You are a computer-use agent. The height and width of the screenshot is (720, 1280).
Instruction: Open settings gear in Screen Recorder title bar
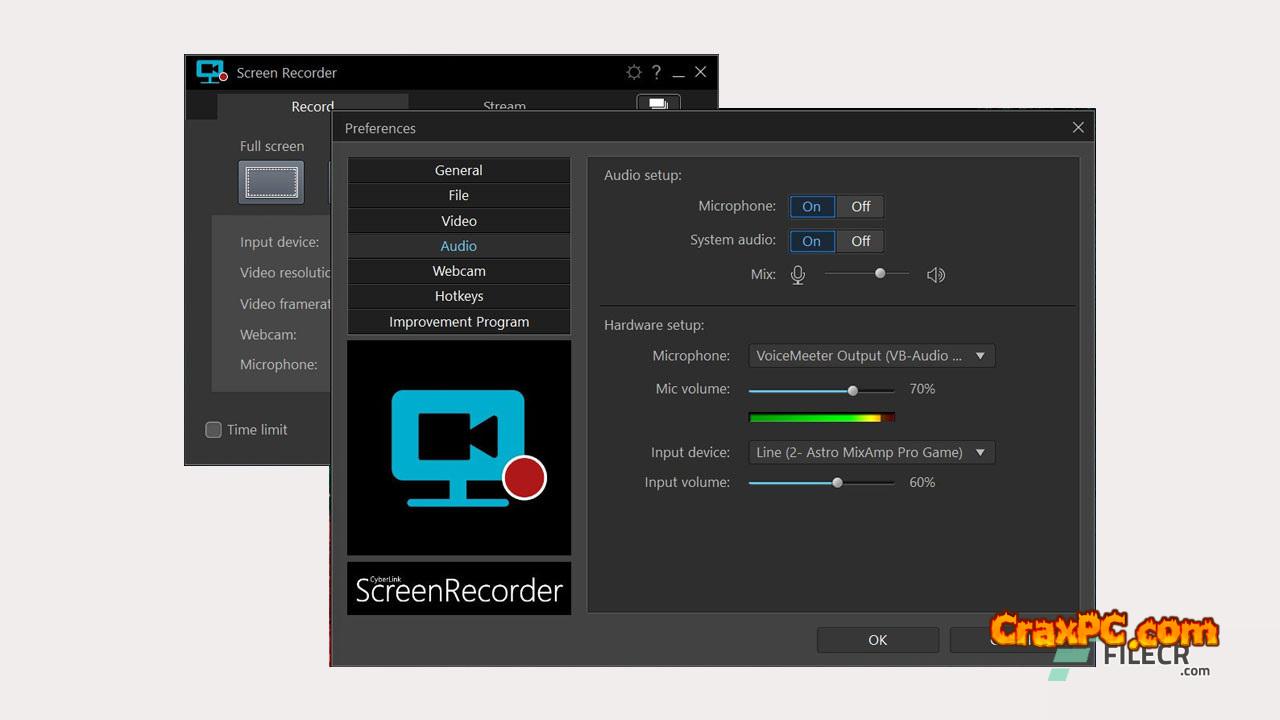pos(633,72)
